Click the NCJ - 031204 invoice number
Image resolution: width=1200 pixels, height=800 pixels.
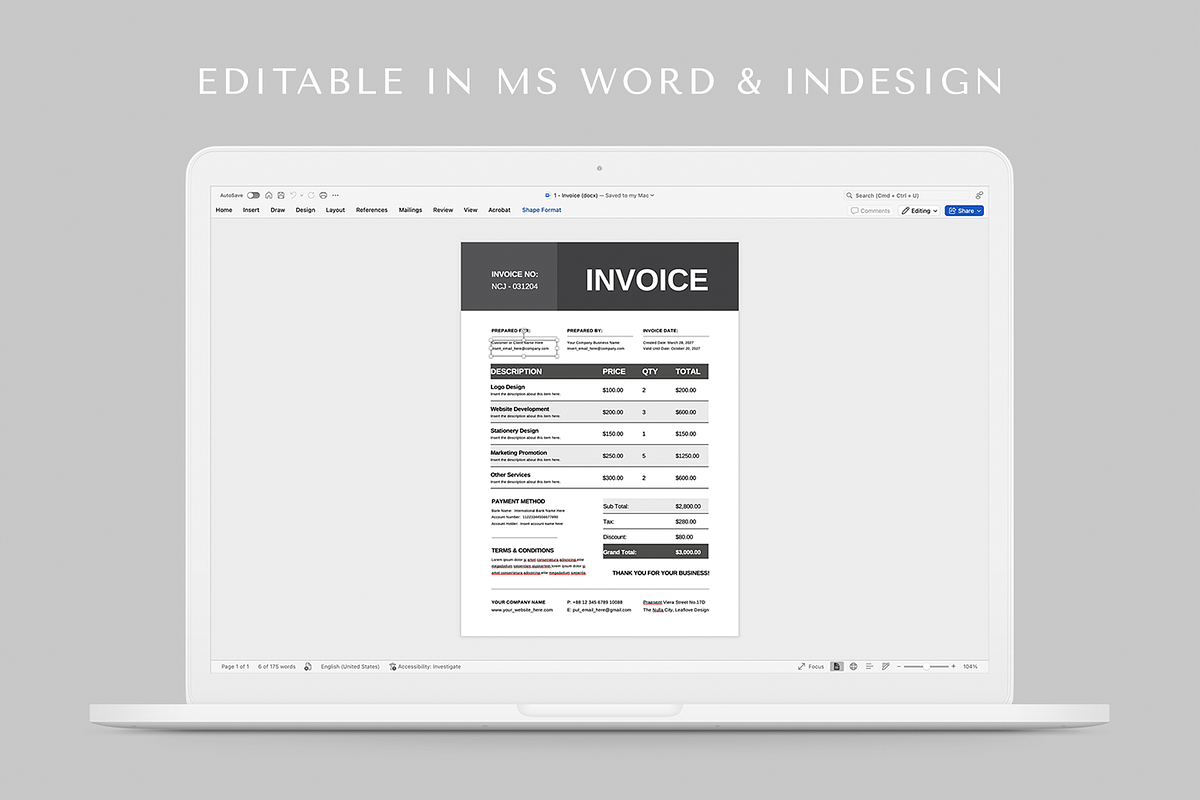(x=514, y=286)
